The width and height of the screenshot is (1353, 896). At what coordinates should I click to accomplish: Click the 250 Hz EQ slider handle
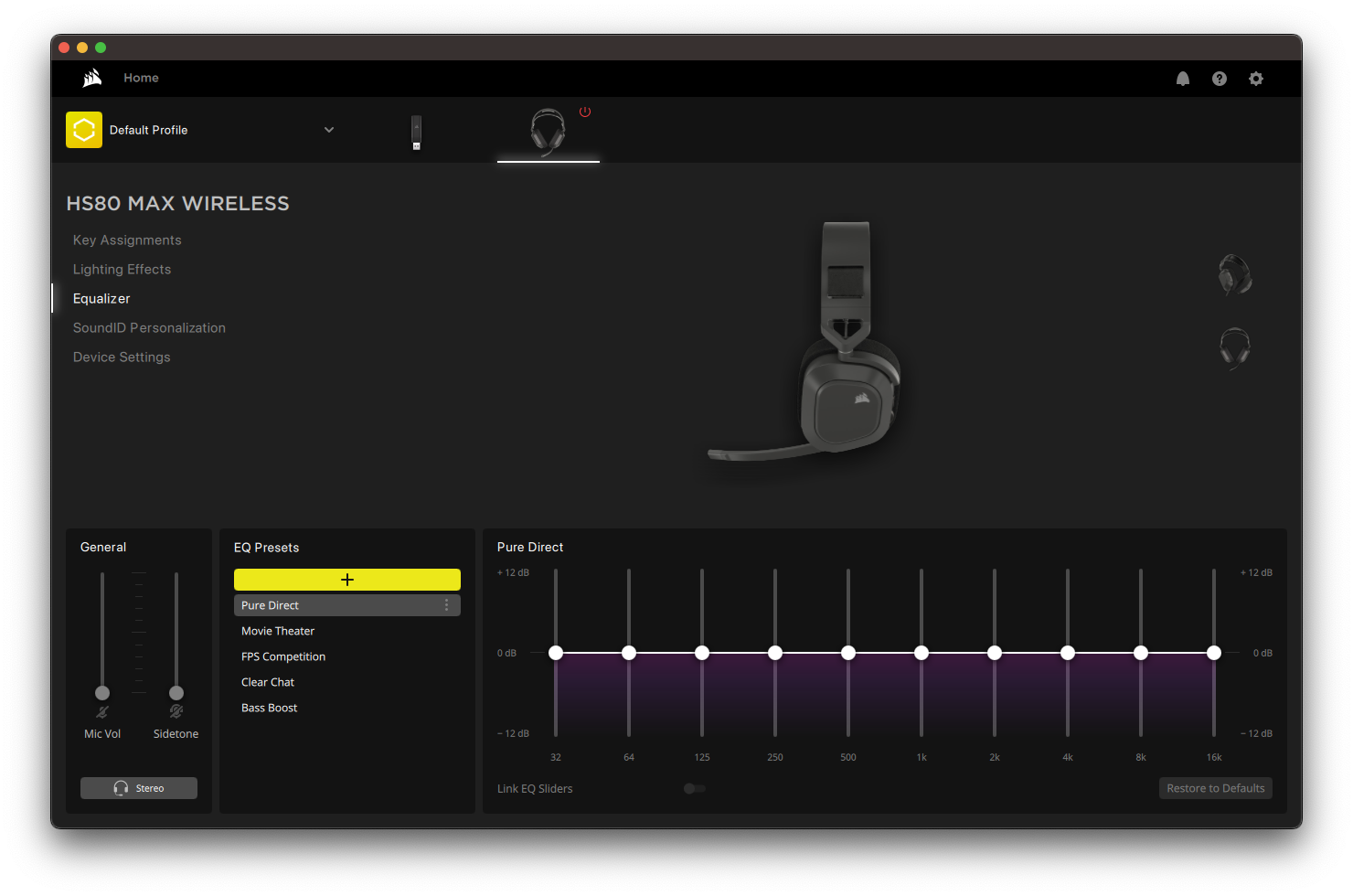(775, 653)
